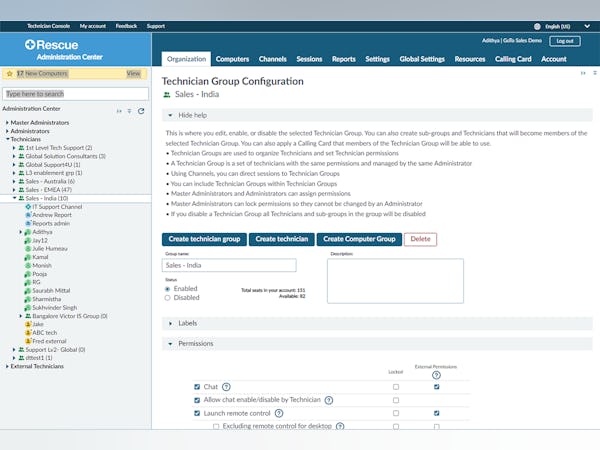Screen dimensions: 600x450
Task: Select the Enabled status radio button
Action: [167, 289]
